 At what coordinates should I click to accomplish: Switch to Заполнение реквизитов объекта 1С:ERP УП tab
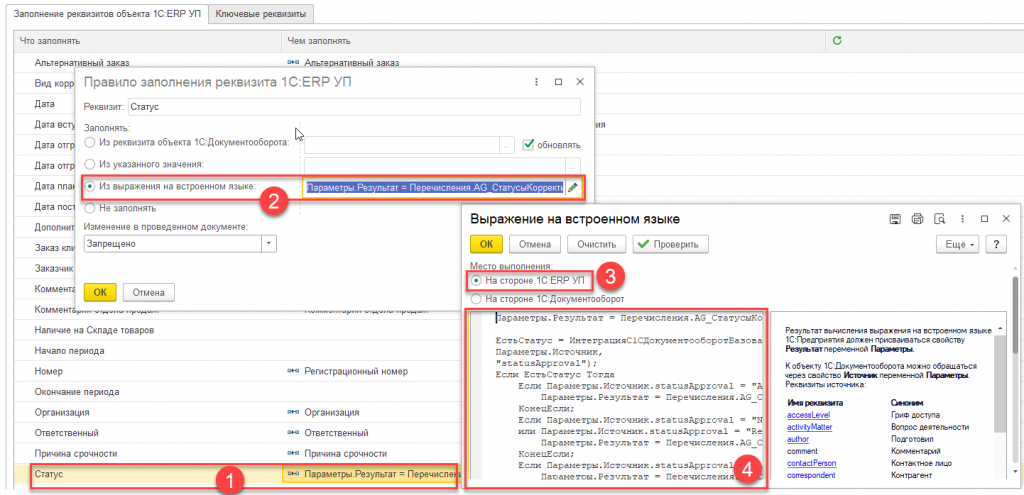click(110, 12)
